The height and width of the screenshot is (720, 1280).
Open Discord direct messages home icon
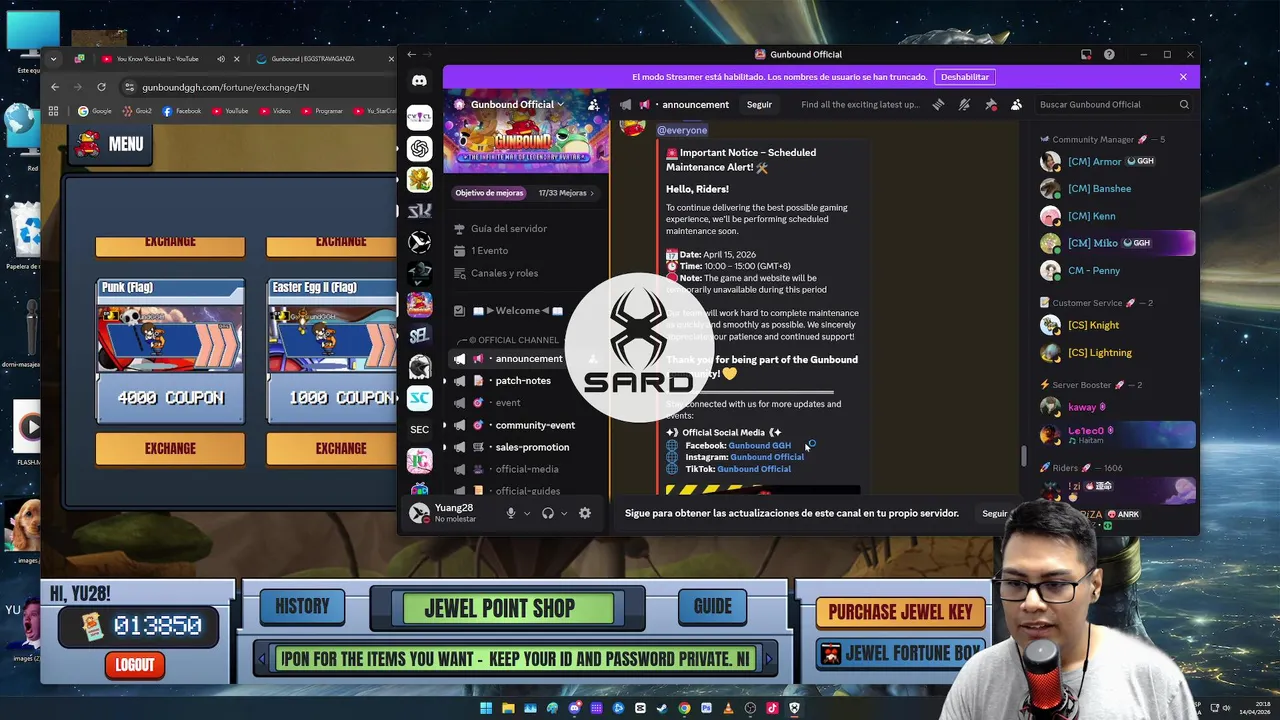pyautogui.click(x=419, y=81)
